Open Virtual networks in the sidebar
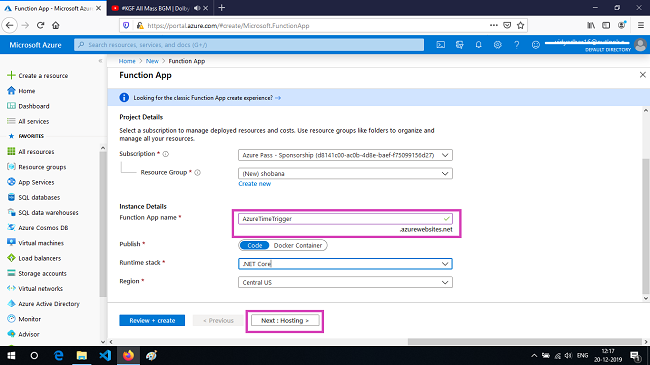This screenshot has height=365, width=650. point(40,289)
